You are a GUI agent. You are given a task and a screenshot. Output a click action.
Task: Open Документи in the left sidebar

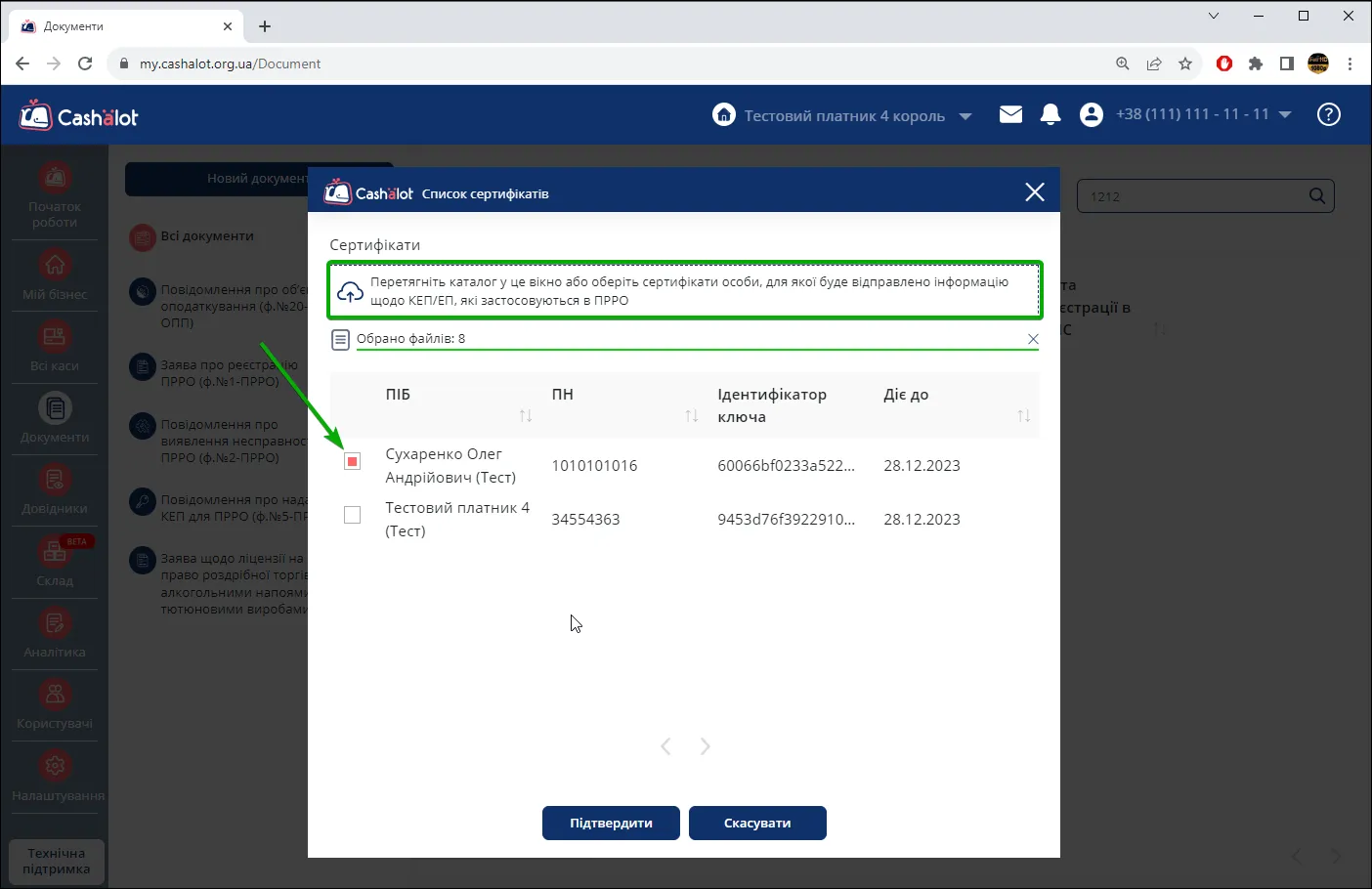55,418
